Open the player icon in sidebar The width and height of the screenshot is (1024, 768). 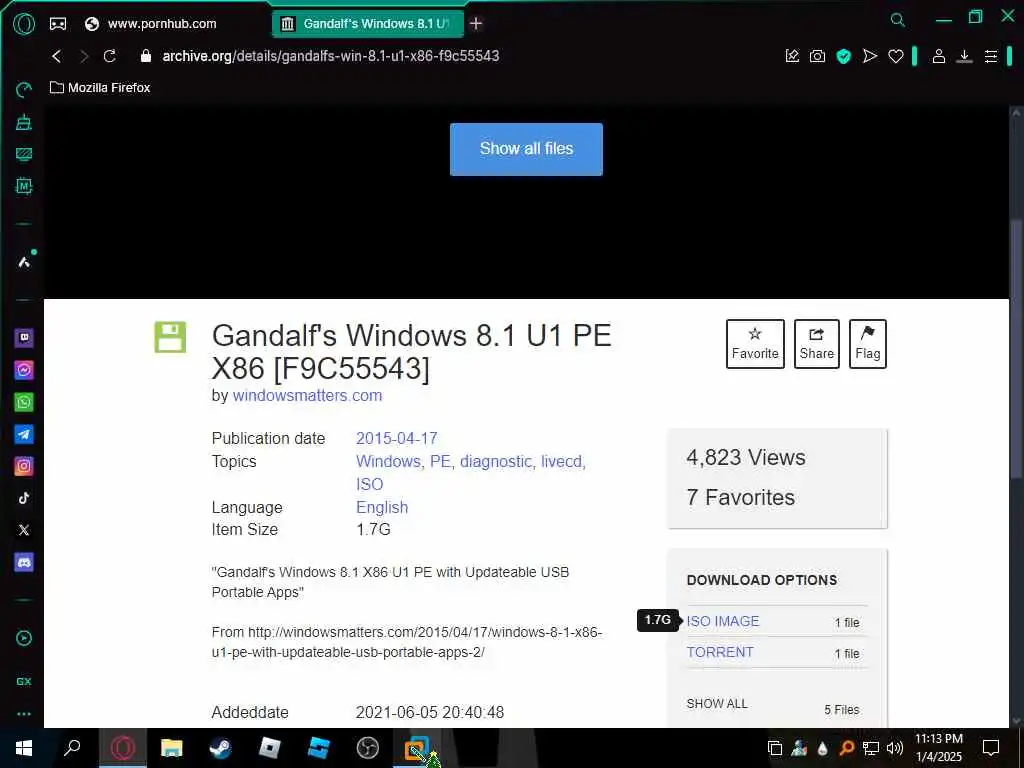(x=24, y=639)
